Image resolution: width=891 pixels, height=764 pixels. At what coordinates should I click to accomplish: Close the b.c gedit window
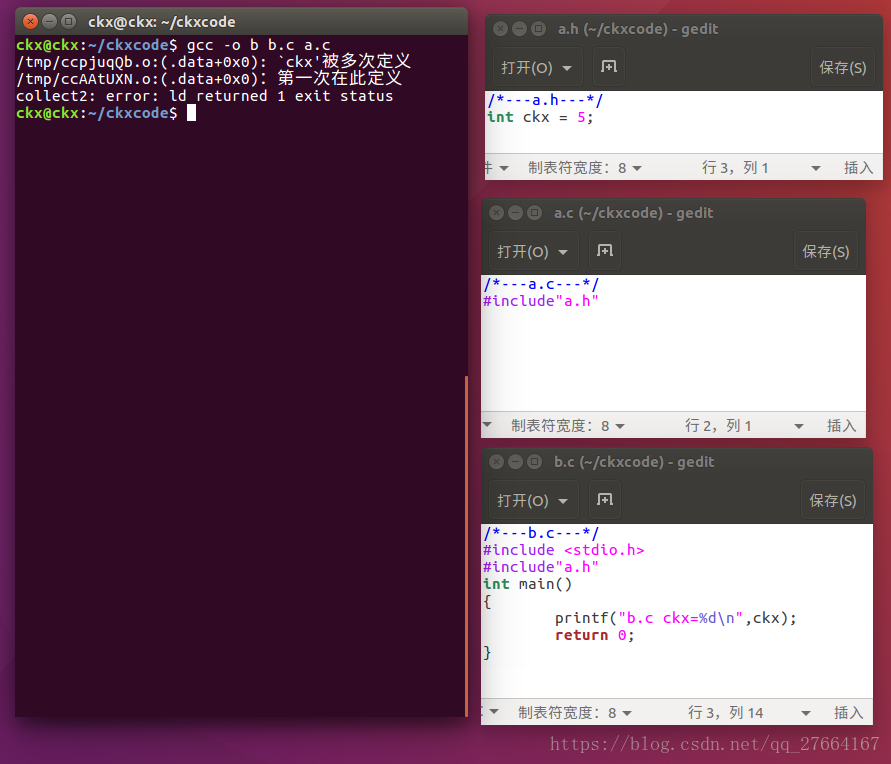496,461
